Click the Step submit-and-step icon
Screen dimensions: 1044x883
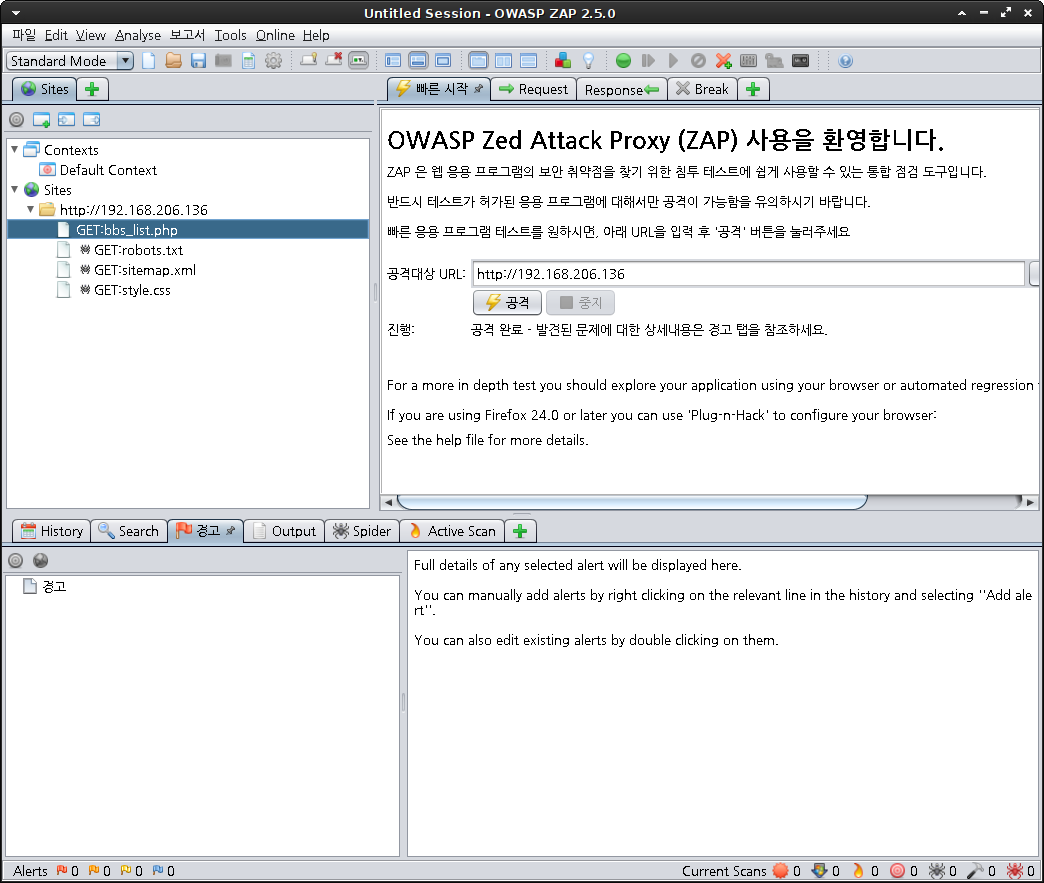click(x=648, y=61)
